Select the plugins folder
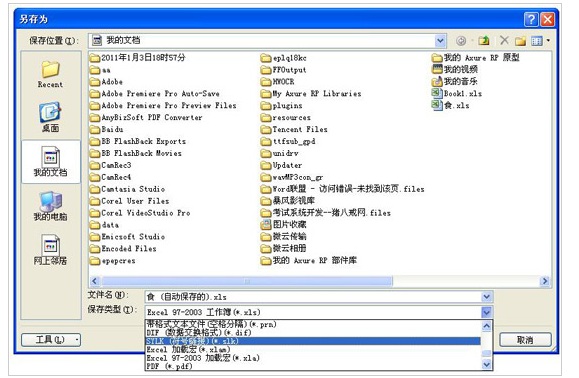The width and height of the screenshot is (579, 378). tap(281, 106)
